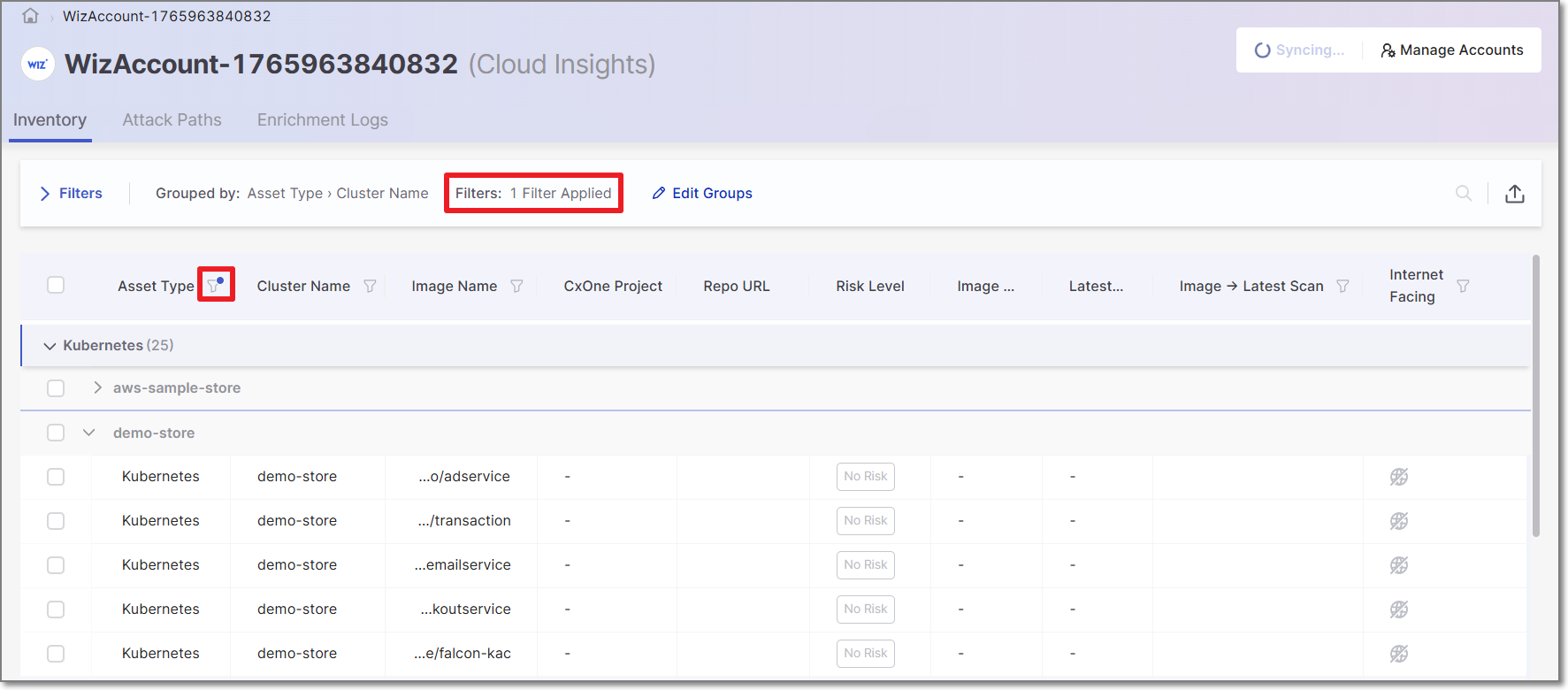
Task: Collapse the Kubernetes (25) group
Action: (x=50, y=346)
